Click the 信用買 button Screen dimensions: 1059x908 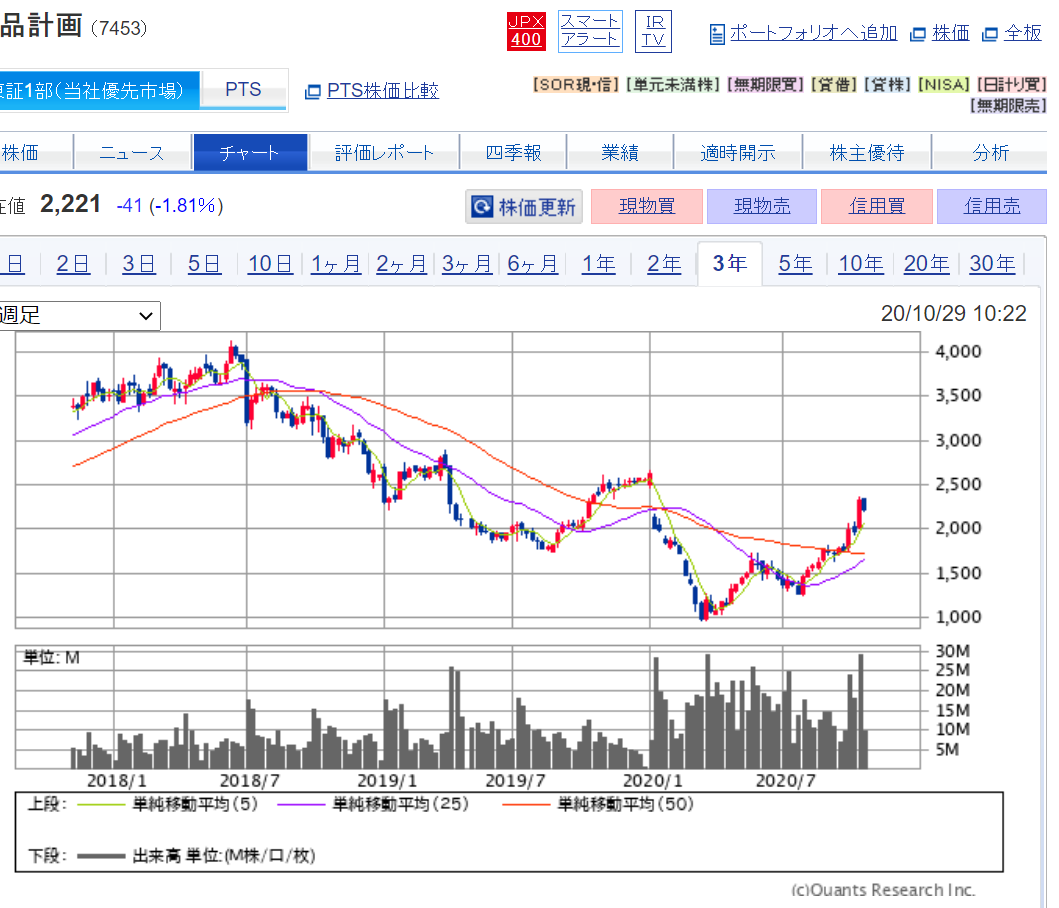(x=877, y=206)
